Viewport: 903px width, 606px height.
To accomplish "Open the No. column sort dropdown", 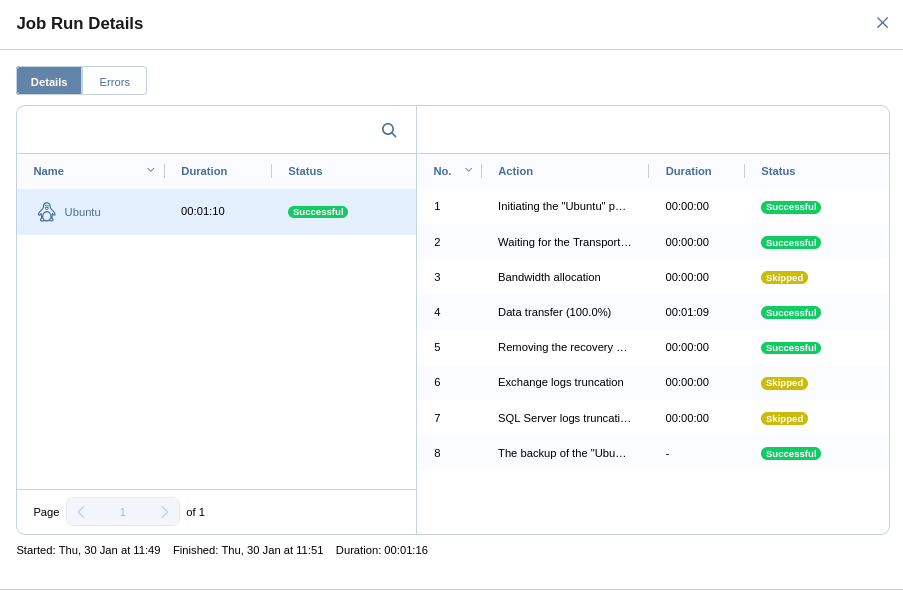I will point(468,170).
